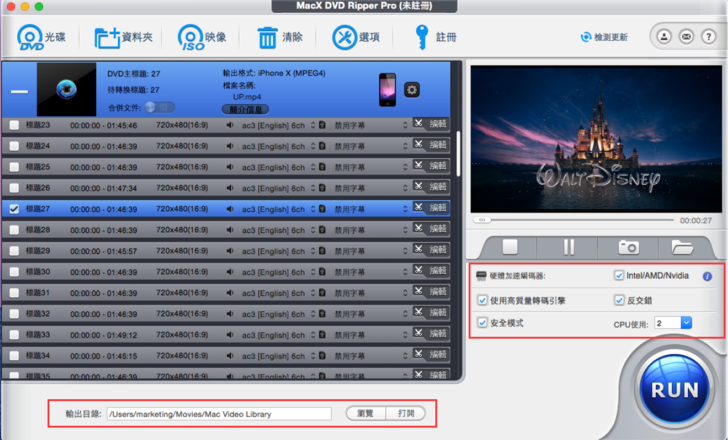Open audio track dropdown on 標題23 row
Screen dimensions: 728x440
pyautogui.click(x=313, y=125)
